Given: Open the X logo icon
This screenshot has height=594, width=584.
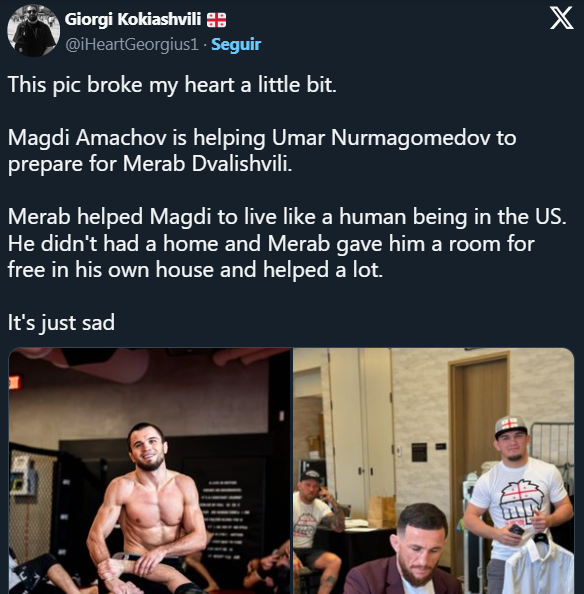Looking at the screenshot, I should pyautogui.click(x=562, y=18).
